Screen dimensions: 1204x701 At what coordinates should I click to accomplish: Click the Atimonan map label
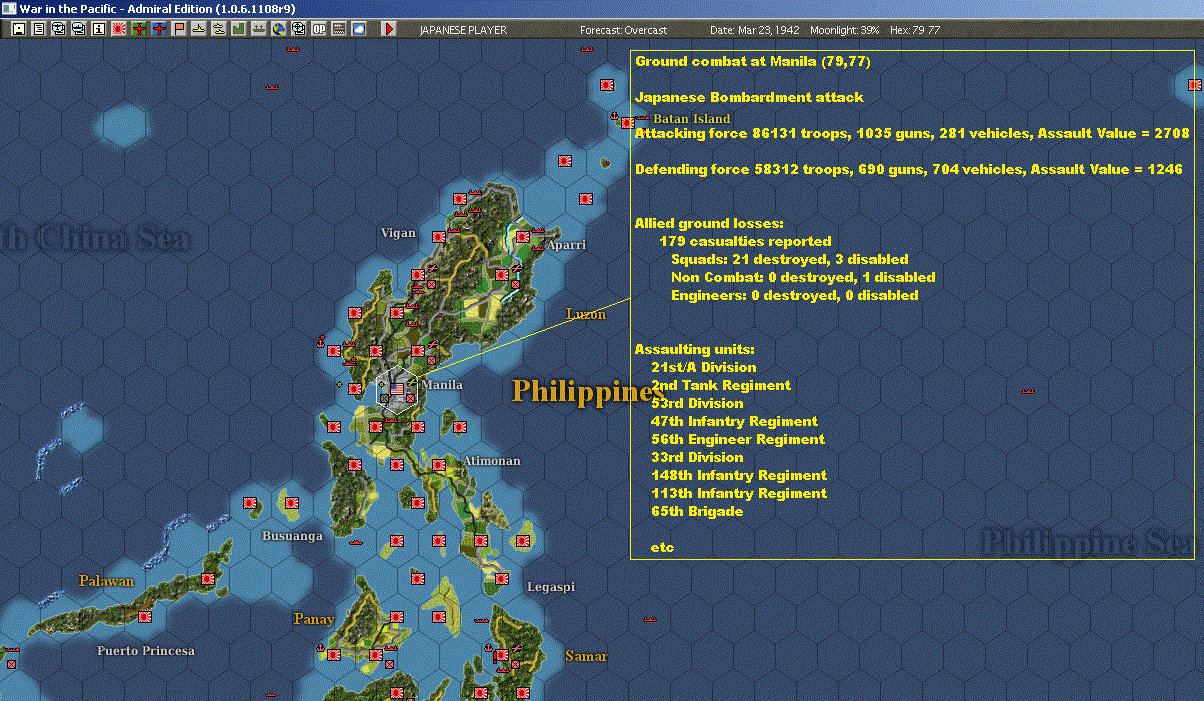tap(492, 461)
